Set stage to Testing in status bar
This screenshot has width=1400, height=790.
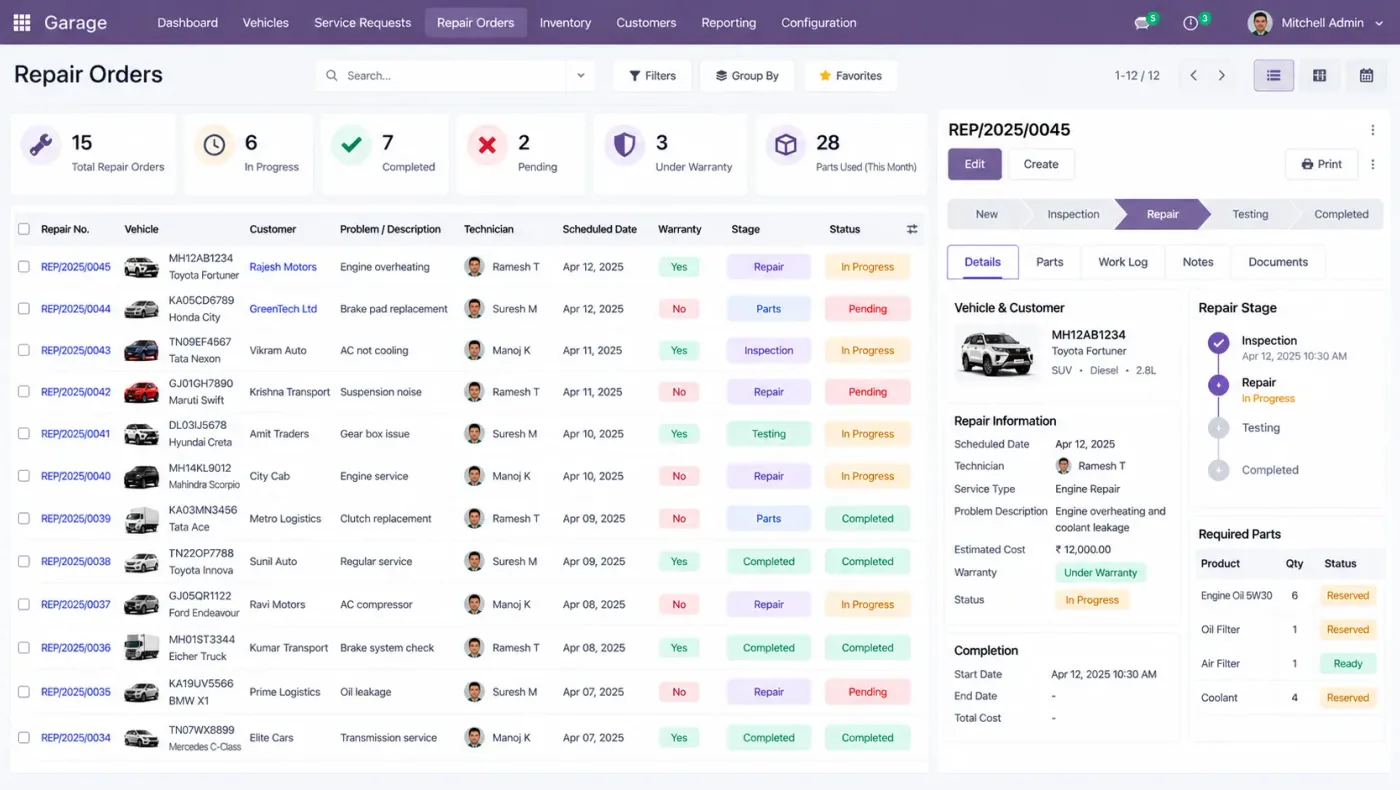(1250, 214)
